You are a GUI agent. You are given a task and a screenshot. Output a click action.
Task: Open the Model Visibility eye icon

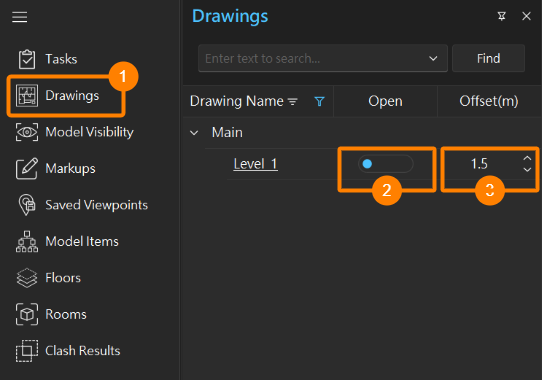pyautogui.click(x=27, y=132)
